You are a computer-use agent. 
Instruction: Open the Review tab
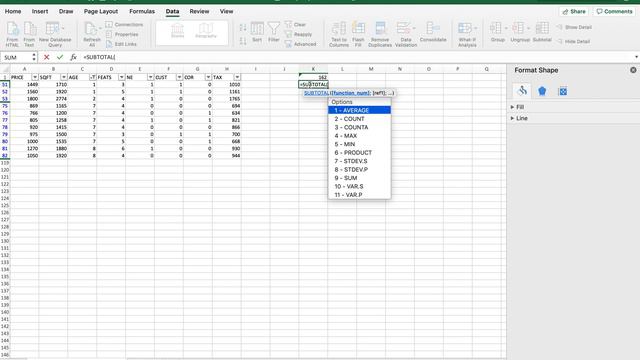(x=199, y=11)
